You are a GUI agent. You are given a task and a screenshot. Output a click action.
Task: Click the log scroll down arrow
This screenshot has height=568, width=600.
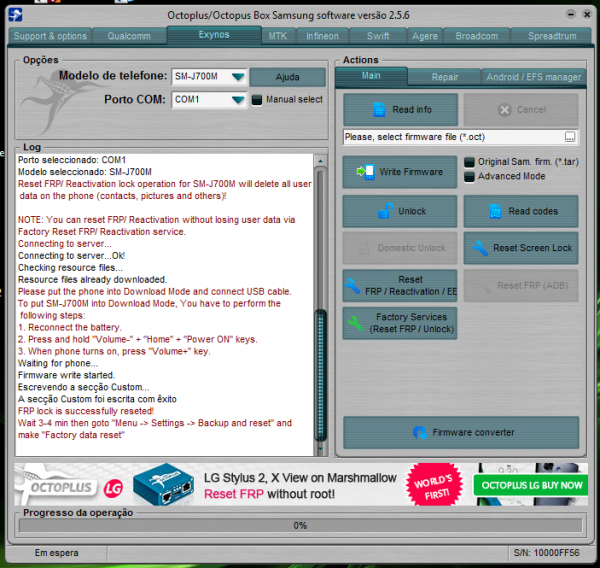321,449
